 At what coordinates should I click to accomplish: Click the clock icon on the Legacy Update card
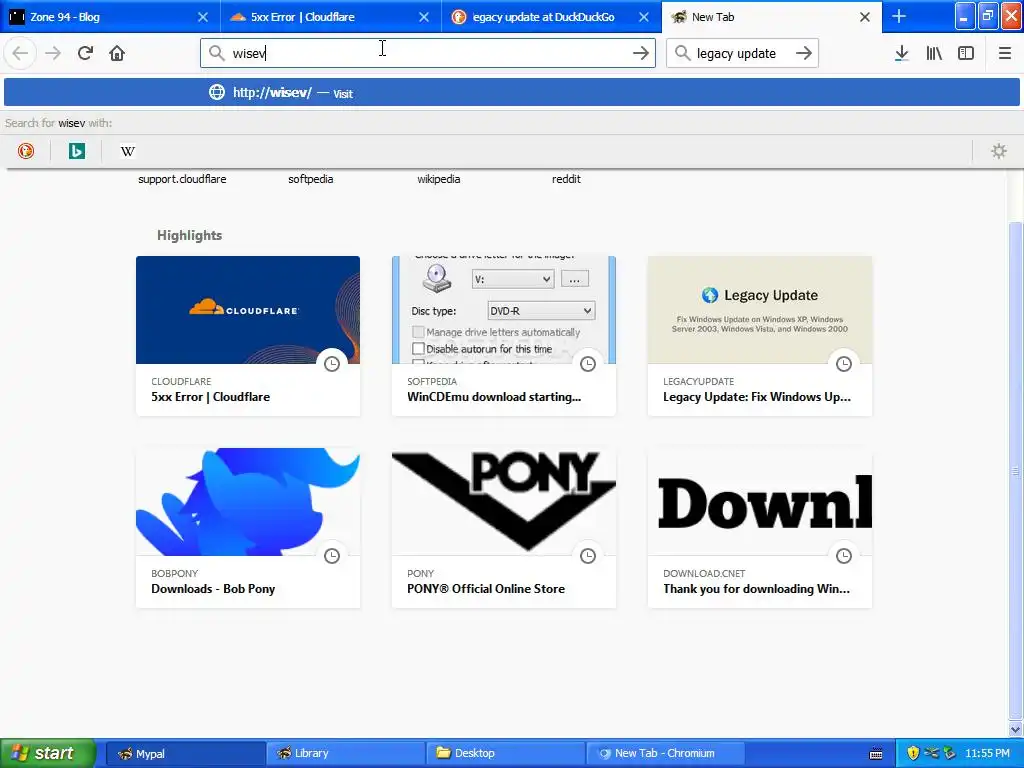pyautogui.click(x=844, y=364)
